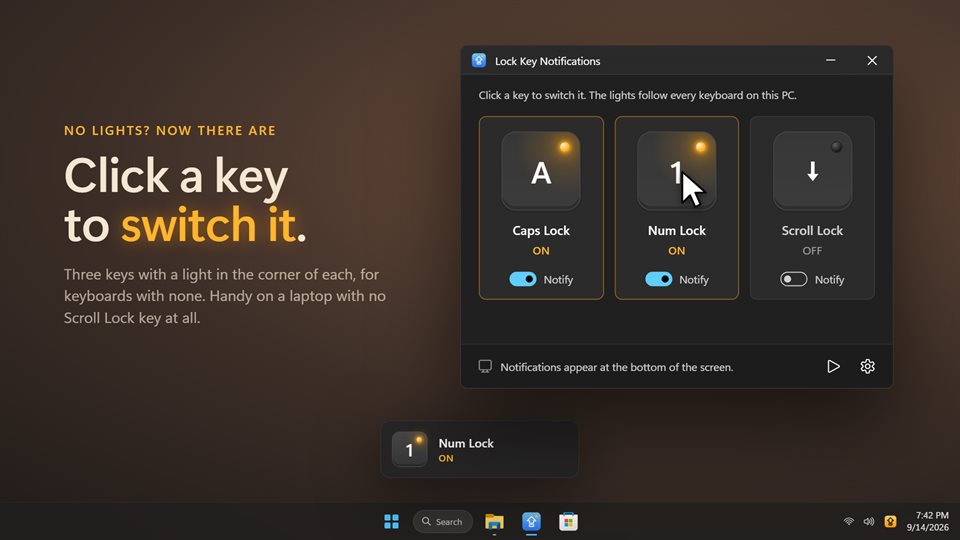The height and width of the screenshot is (540, 960).
Task: Click the yellow lock key tray icon
Action: point(890,522)
